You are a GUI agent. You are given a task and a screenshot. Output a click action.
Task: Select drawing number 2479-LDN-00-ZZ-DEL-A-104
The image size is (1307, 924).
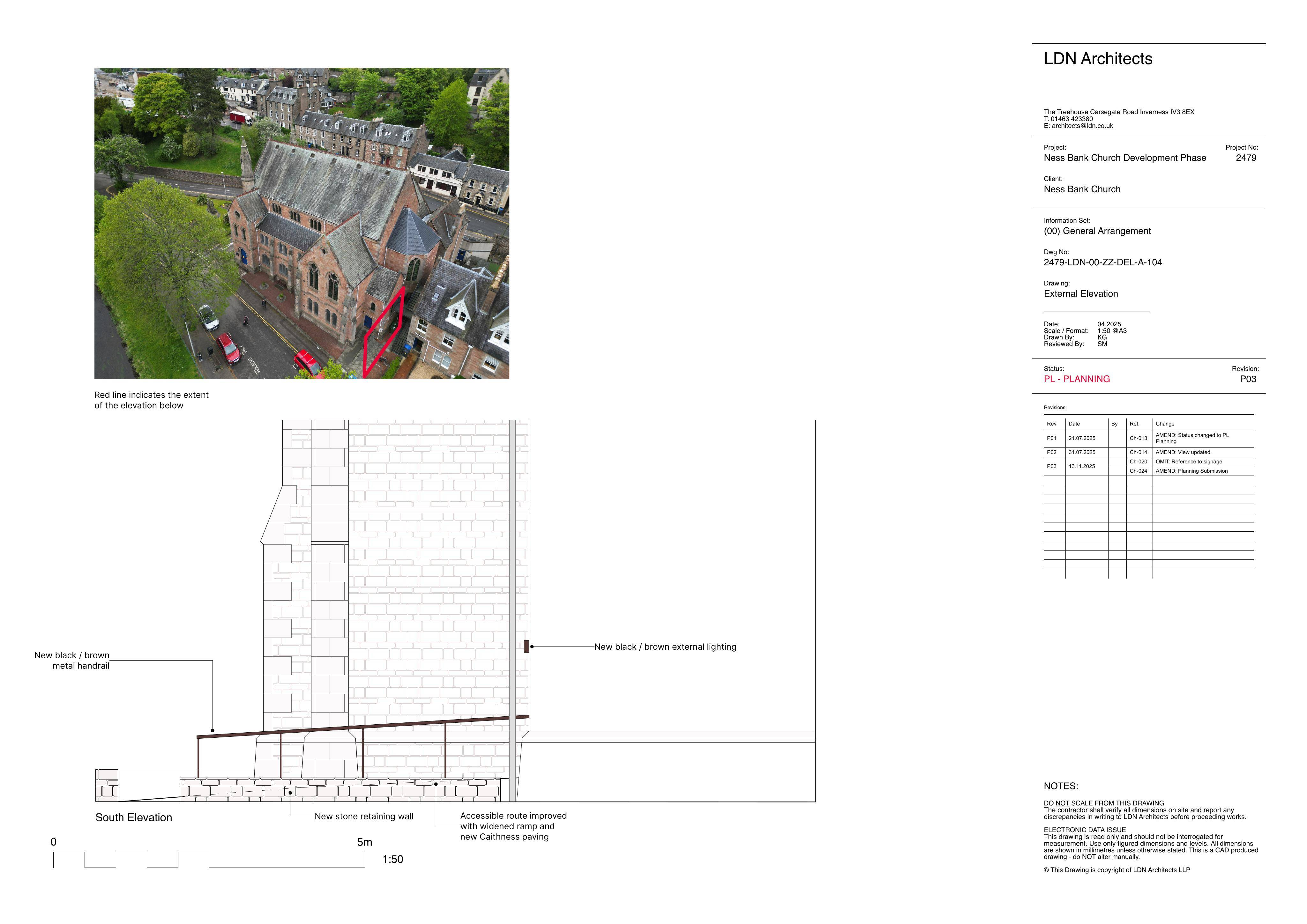1103,262
